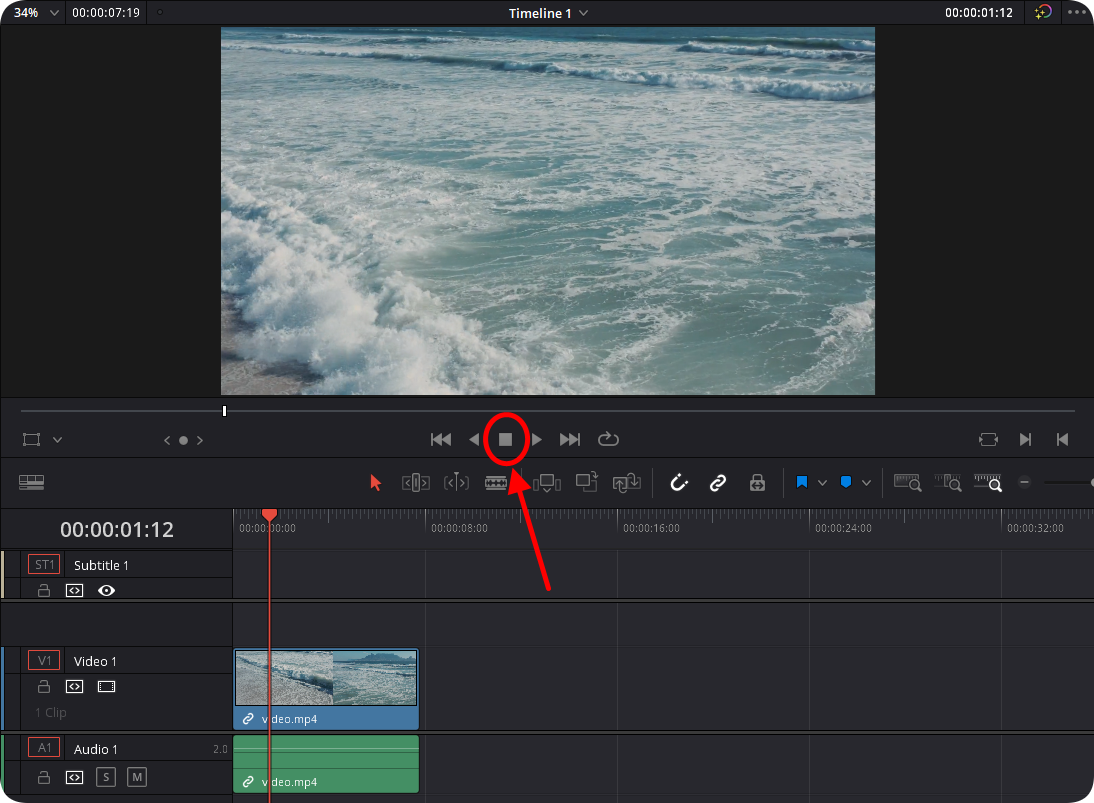Play the timeline in reverse
This screenshot has width=1094, height=803.
pyautogui.click(x=474, y=440)
